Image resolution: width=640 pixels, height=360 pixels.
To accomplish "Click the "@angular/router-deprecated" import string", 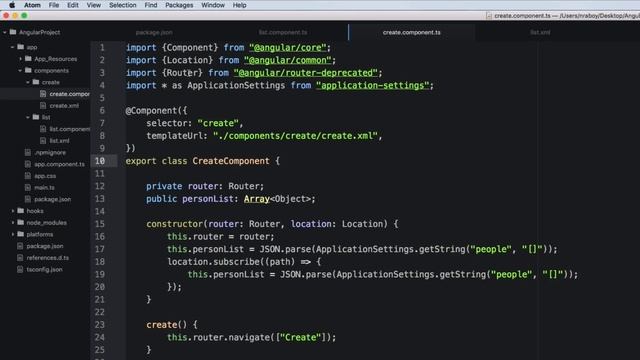I will [306, 73].
